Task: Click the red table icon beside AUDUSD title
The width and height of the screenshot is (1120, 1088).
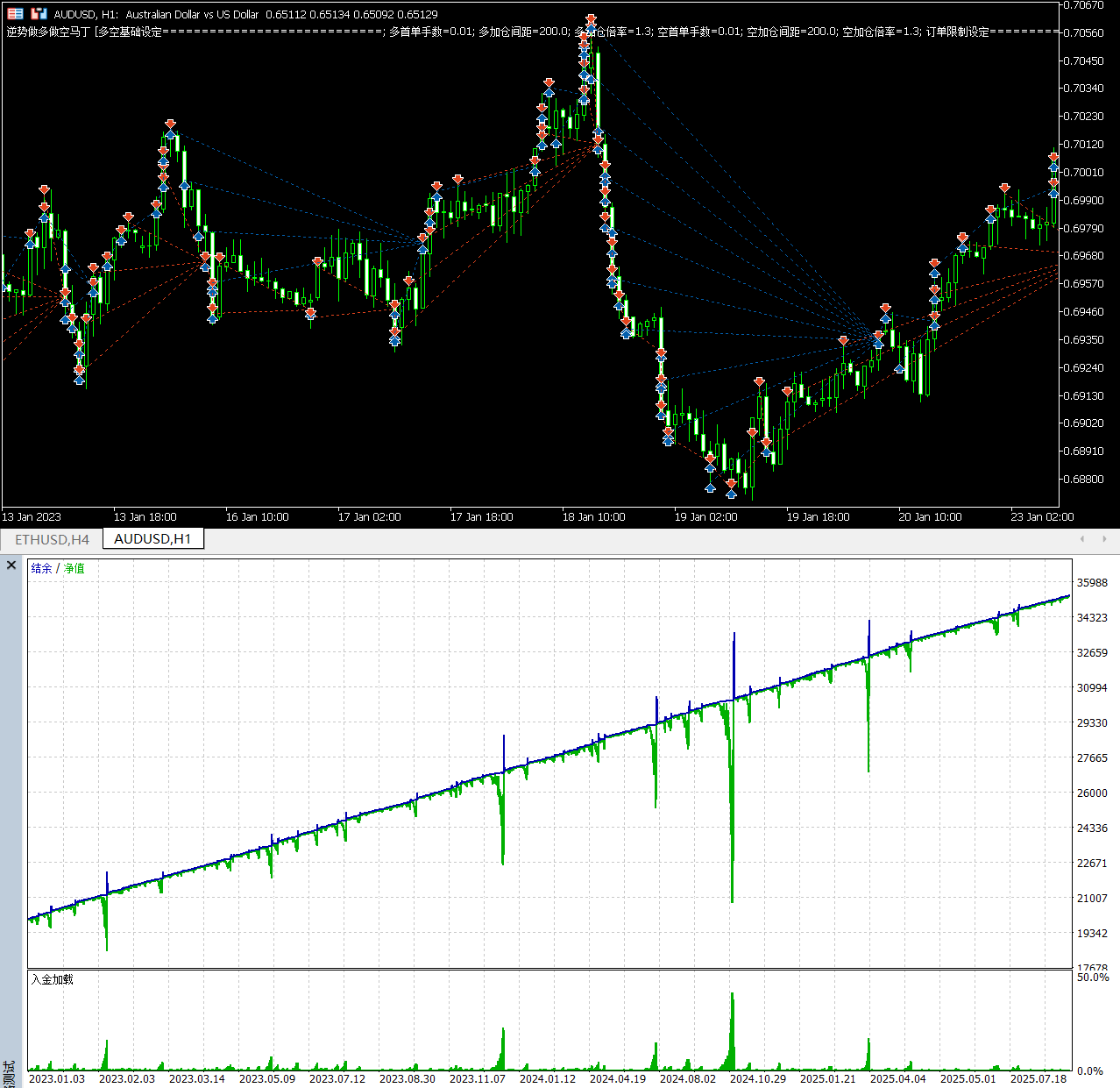Action: point(15,14)
